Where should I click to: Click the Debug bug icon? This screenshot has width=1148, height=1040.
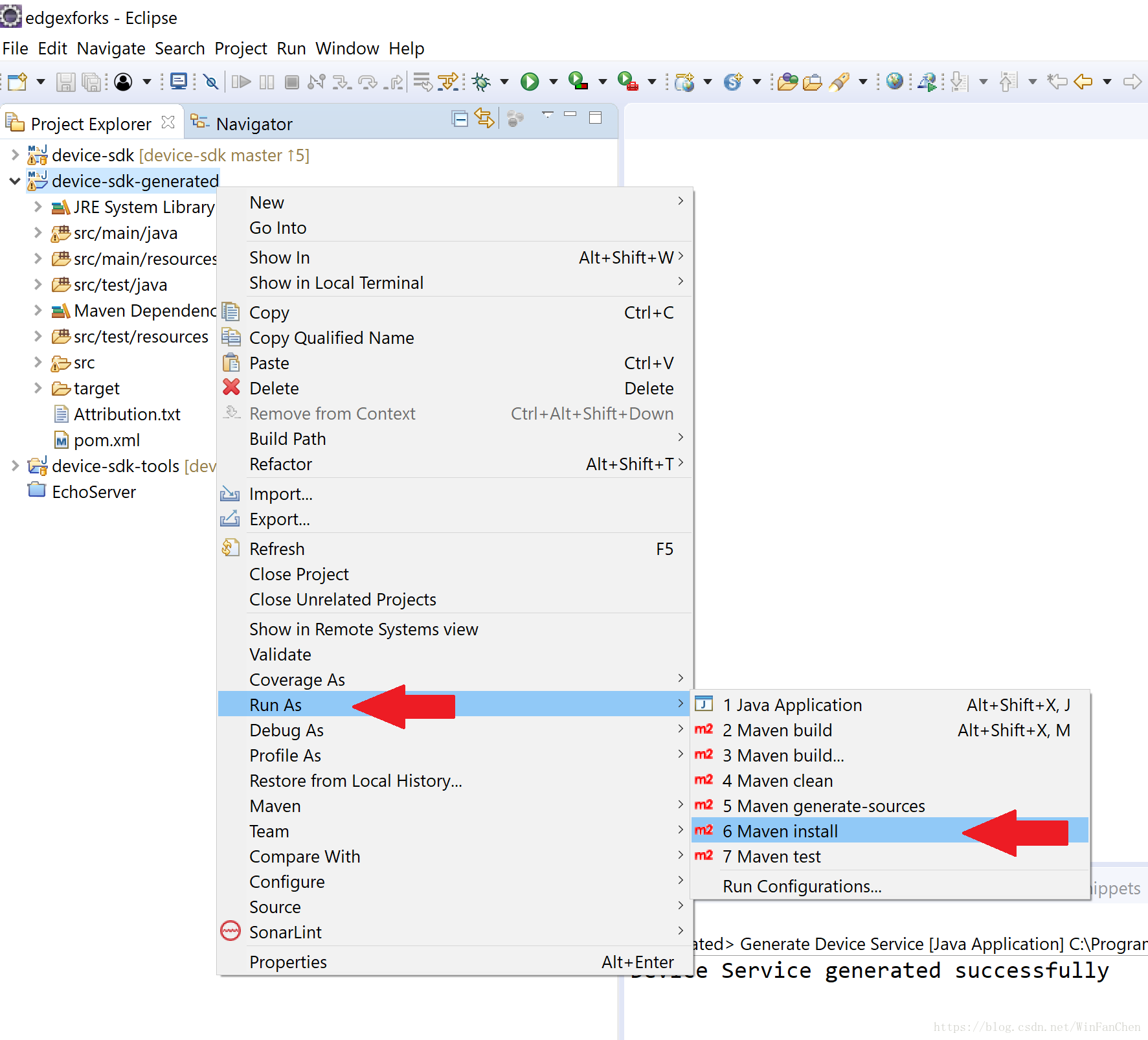pos(481,82)
